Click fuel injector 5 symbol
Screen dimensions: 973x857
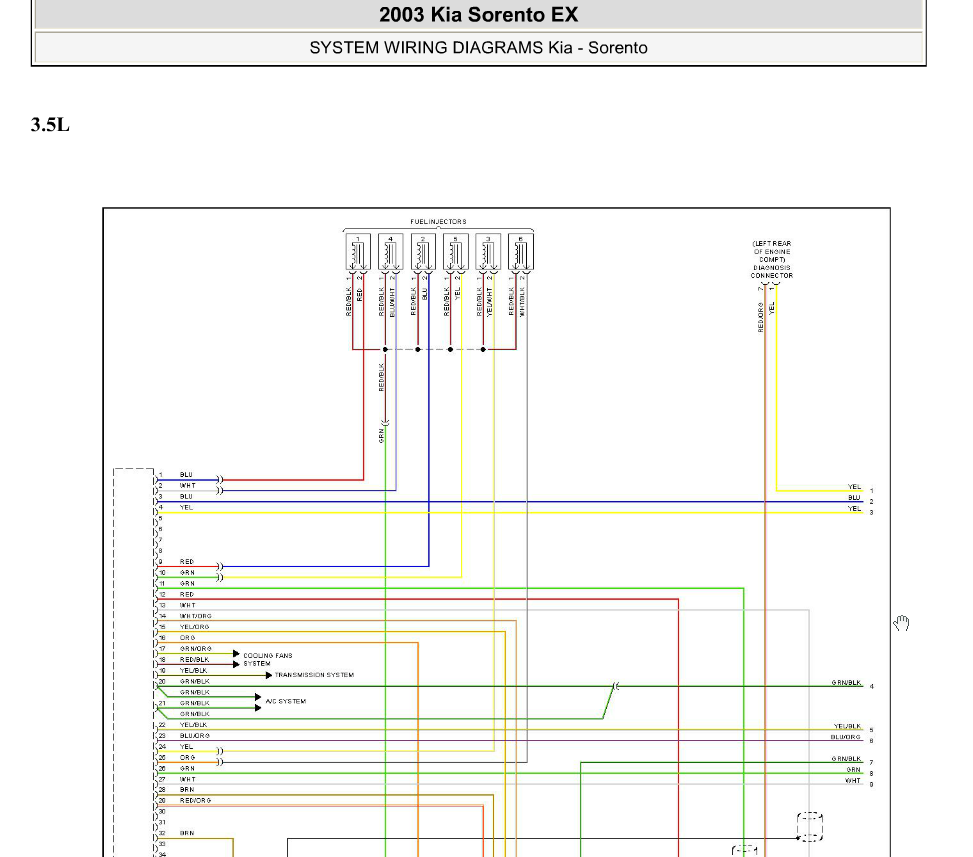455,252
